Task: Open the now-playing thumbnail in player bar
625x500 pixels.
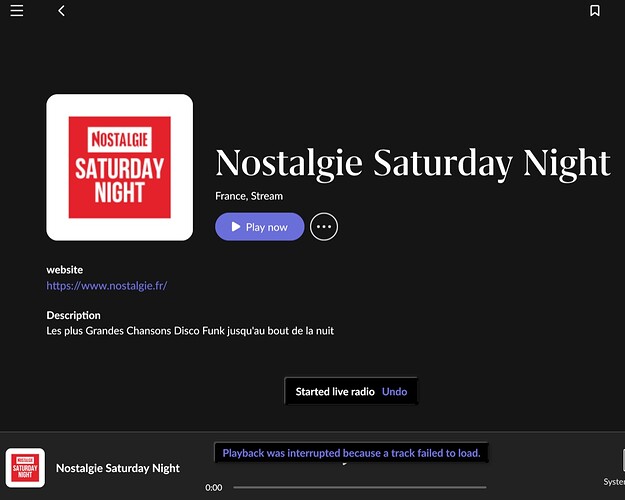Action: pyautogui.click(x=25, y=468)
